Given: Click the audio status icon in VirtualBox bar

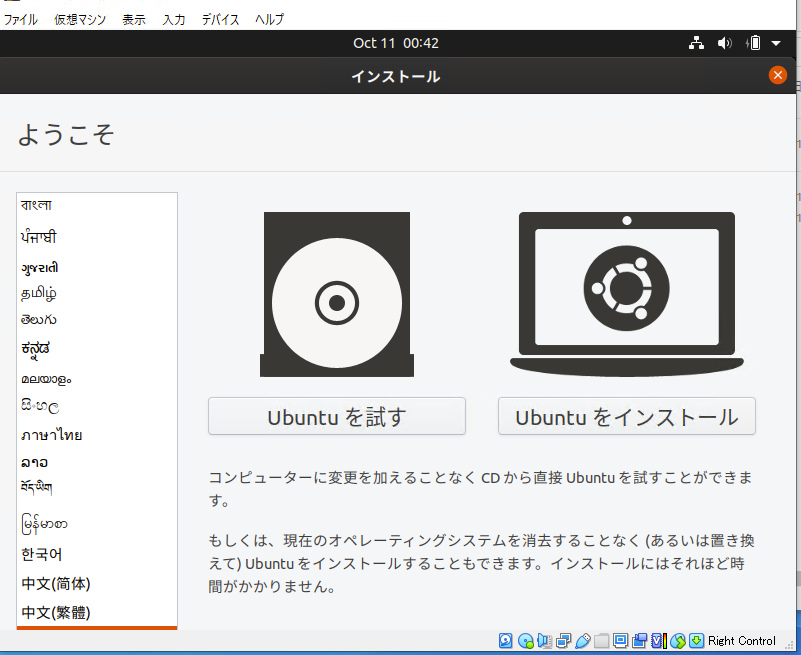Looking at the screenshot, I should pyautogui.click(x=544, y=640).
